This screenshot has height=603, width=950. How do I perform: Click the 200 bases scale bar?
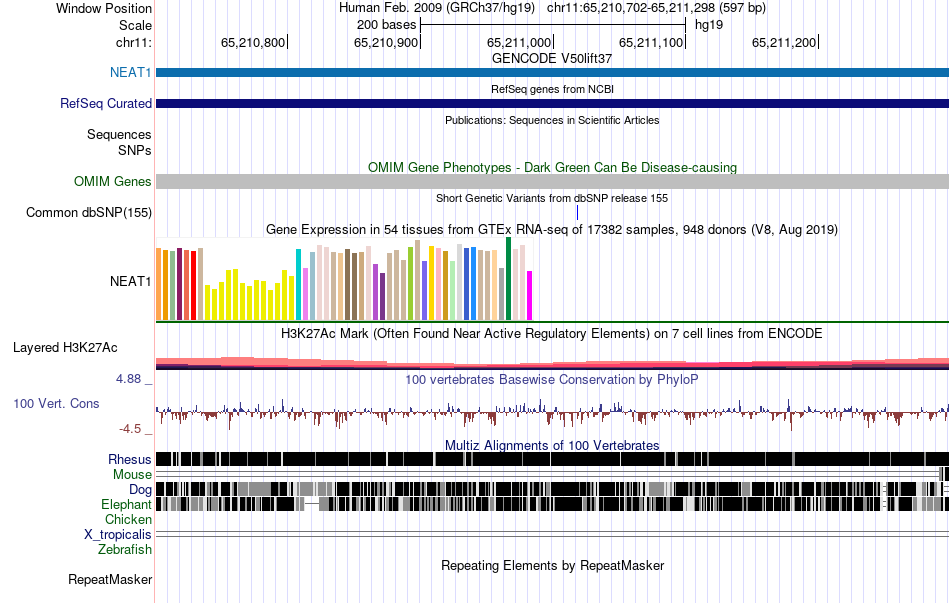coord(553,25)
